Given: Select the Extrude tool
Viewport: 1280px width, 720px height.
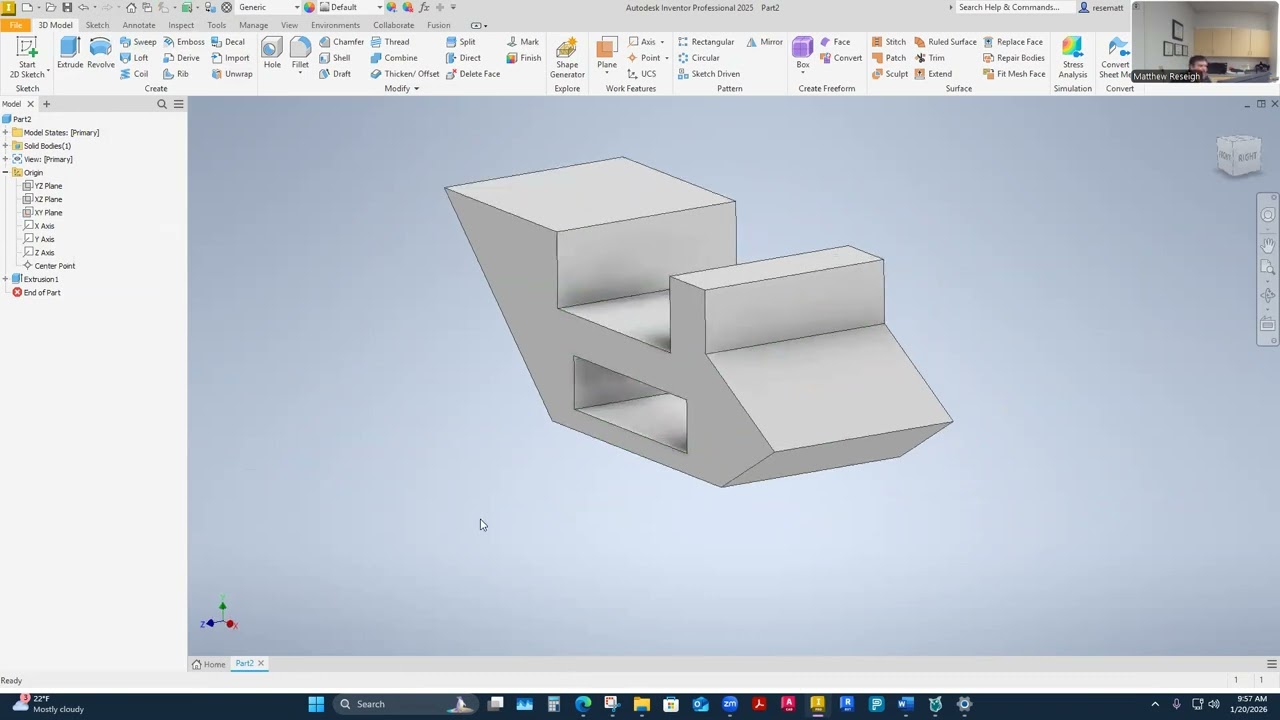Looking at the screenshot, I should [x=70, y=53].
